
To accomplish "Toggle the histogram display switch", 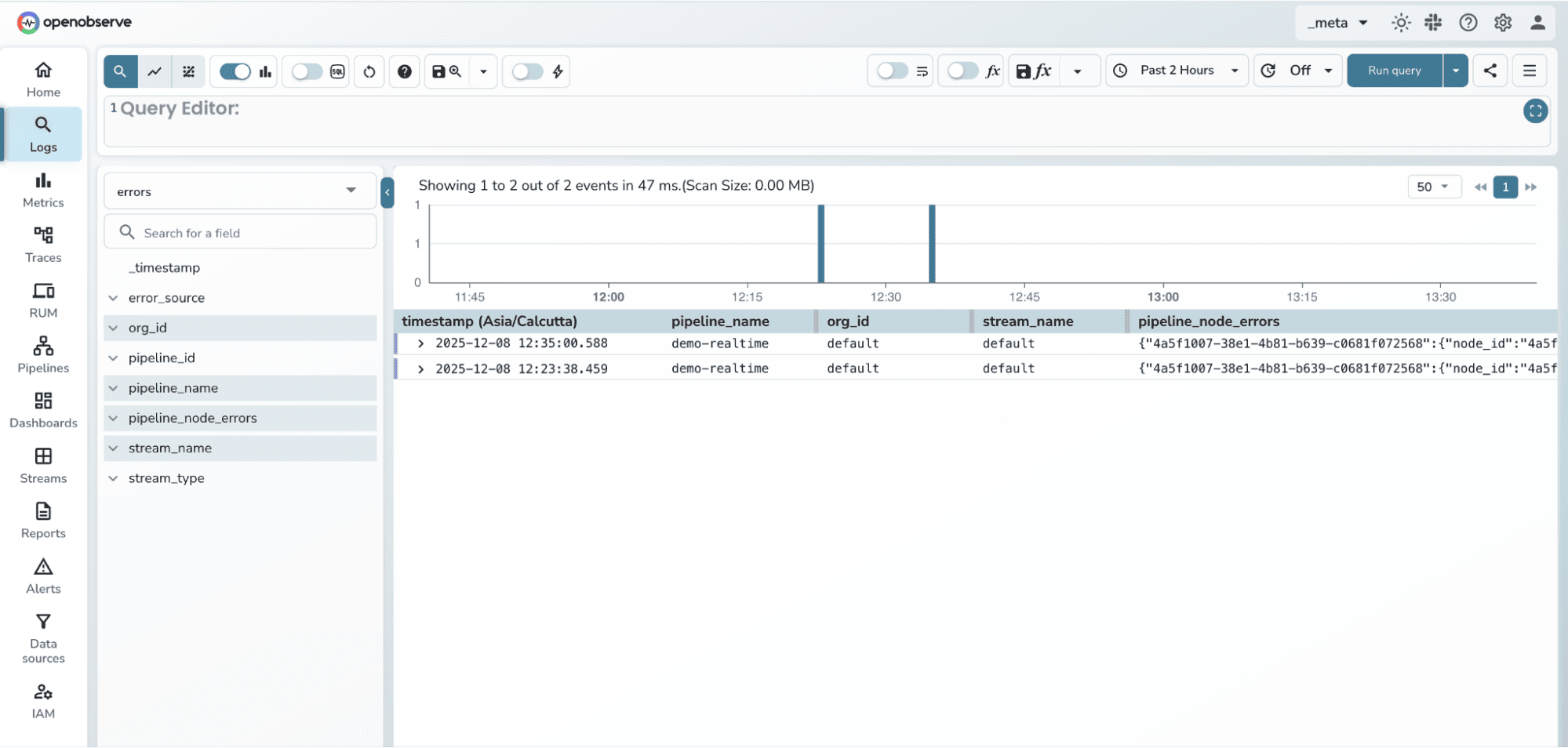I will coord(235,71).
